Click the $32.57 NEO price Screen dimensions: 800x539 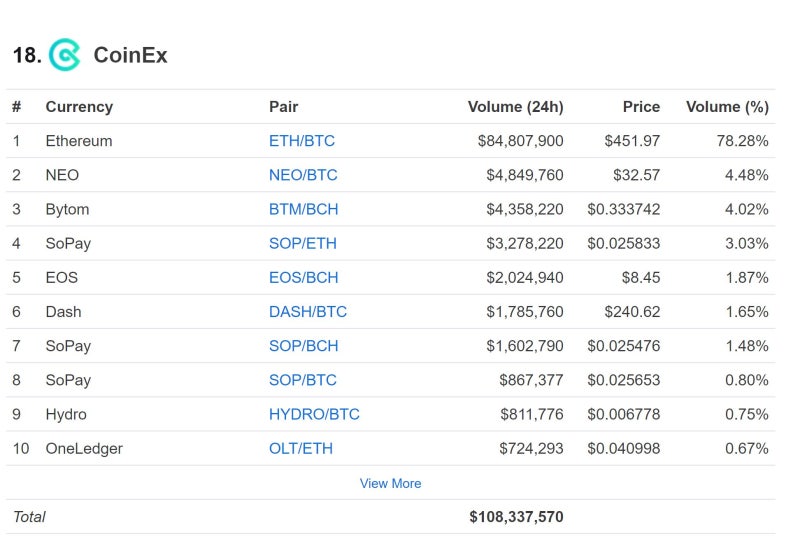tap(636, 175)
